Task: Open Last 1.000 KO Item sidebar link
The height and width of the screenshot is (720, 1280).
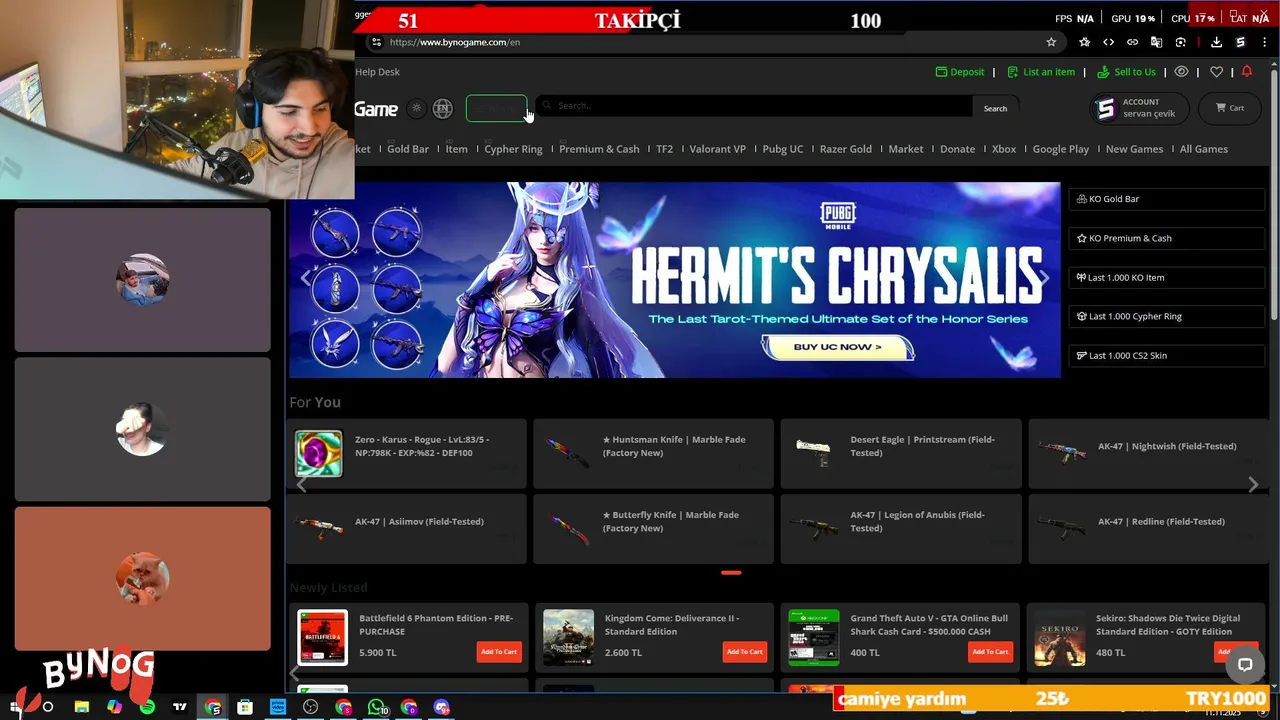Action: 1166,277
